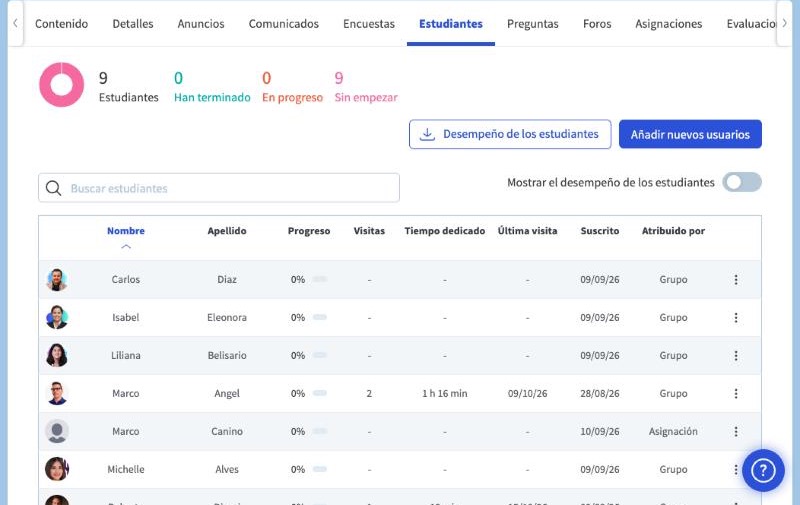This screenshot has width=800, height=505.
Task: Open the Preguntas tab
Action: pos(533,23)
